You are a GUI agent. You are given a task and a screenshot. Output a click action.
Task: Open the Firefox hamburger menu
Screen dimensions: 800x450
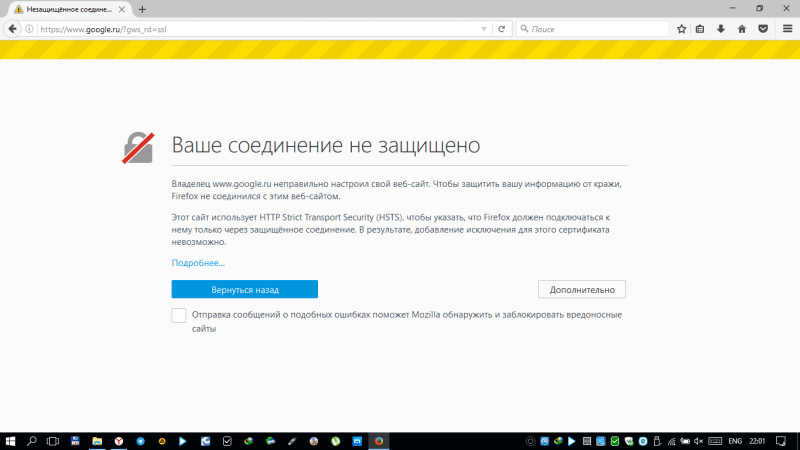pyautogui.click(x=788, y=29)
